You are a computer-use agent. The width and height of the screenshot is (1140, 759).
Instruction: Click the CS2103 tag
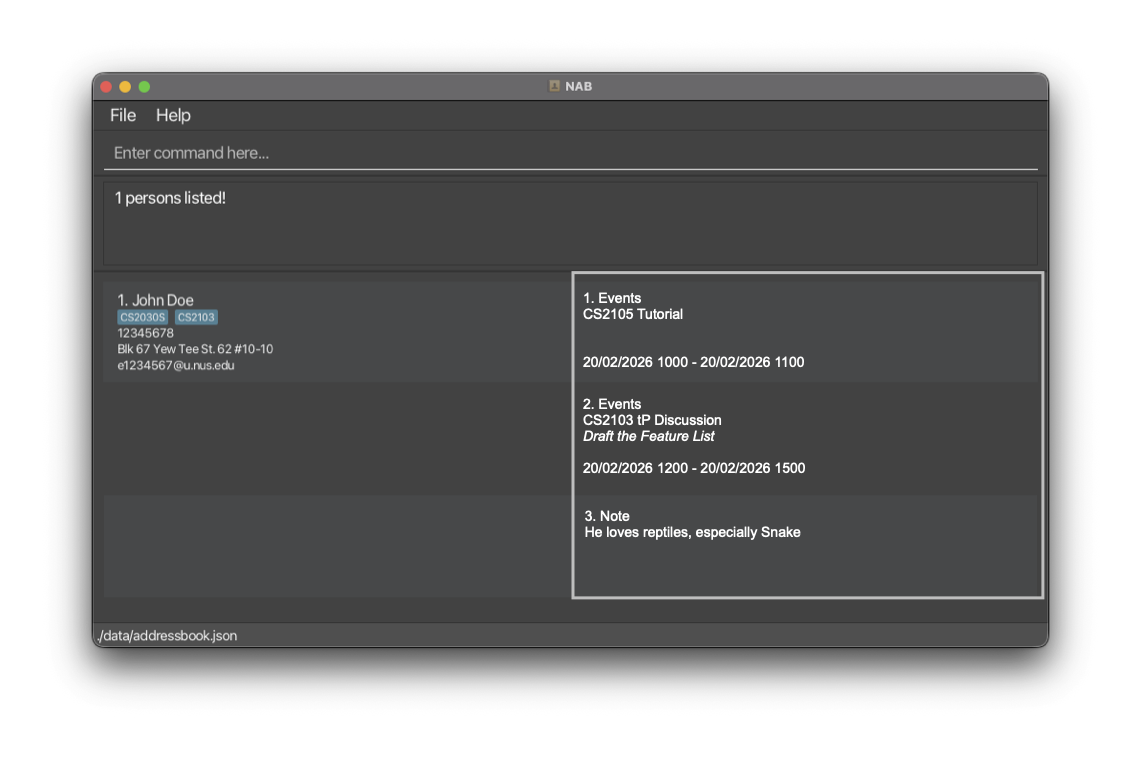196,318
